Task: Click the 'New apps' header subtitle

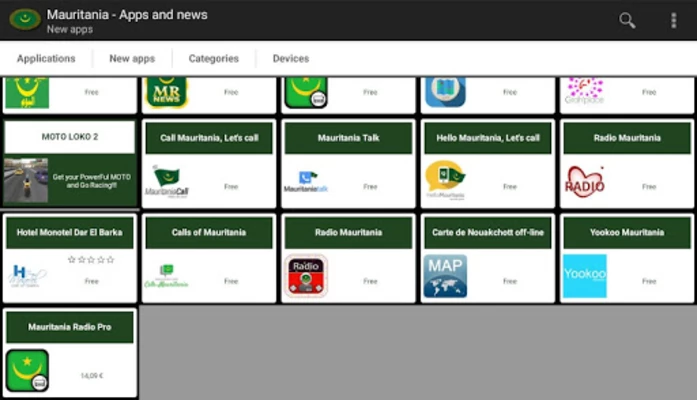Action: [x=70, y=29]
